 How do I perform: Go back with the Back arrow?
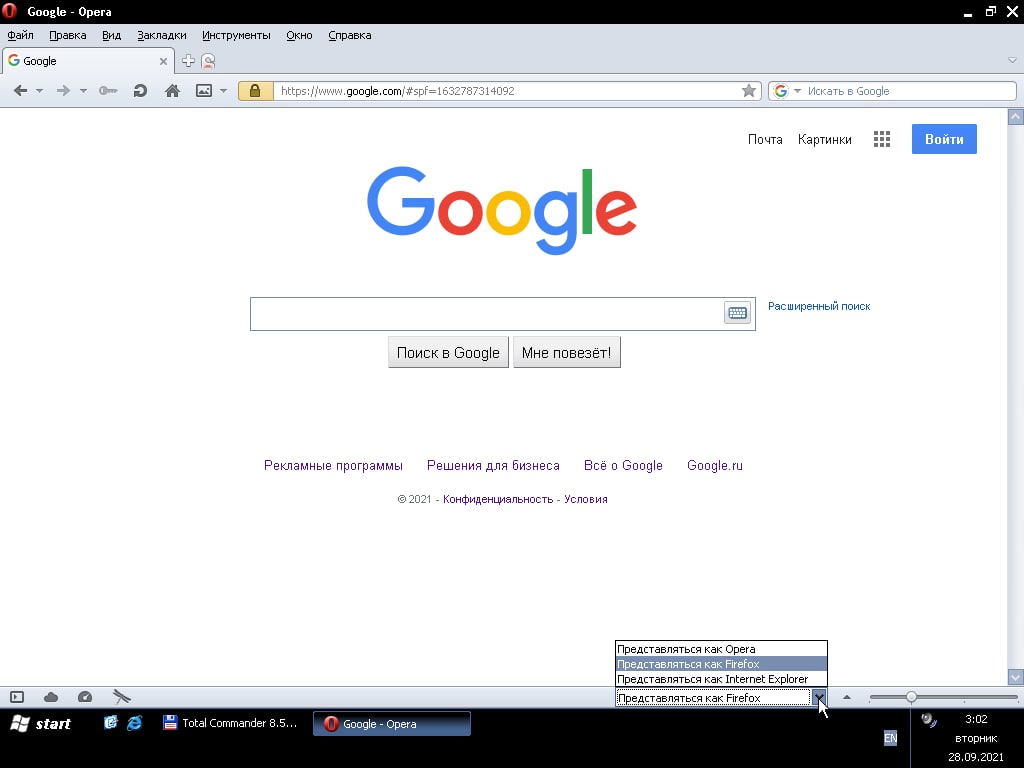pyautogui.click(x=20, y=91)
